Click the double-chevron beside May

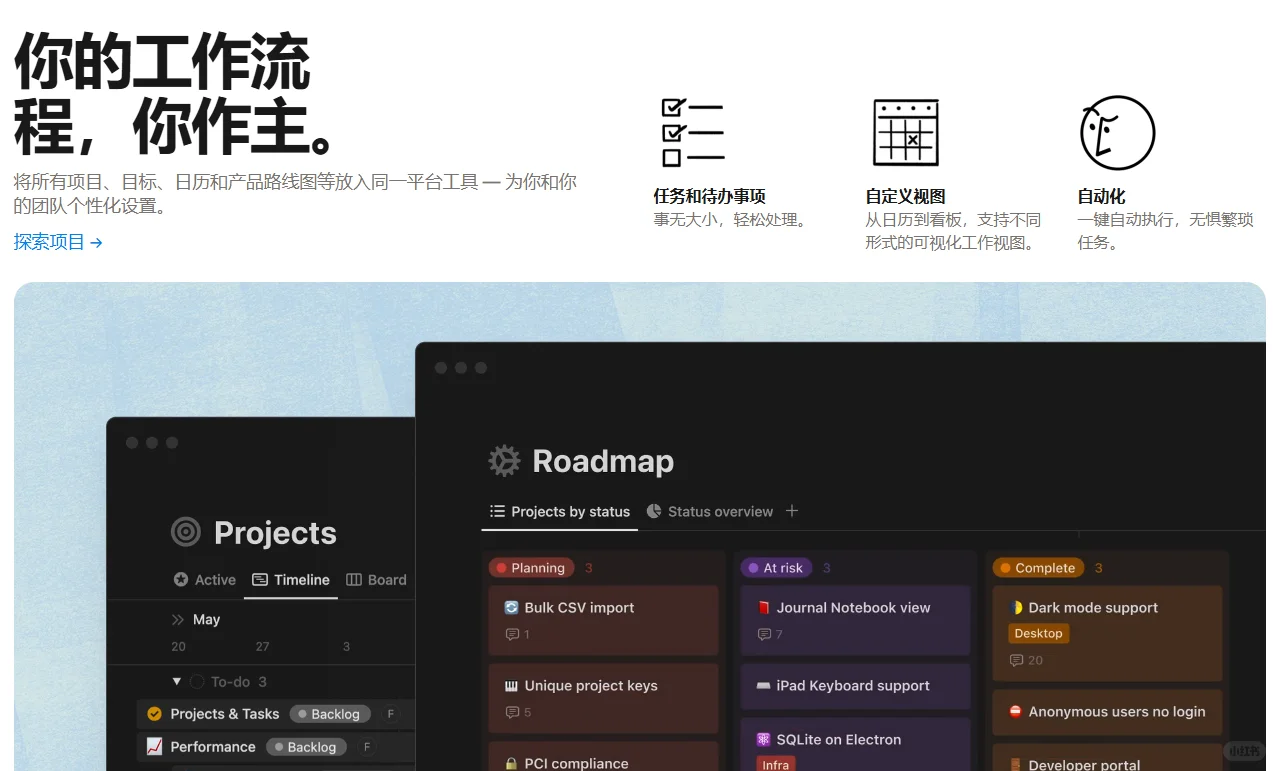point(180,619)
